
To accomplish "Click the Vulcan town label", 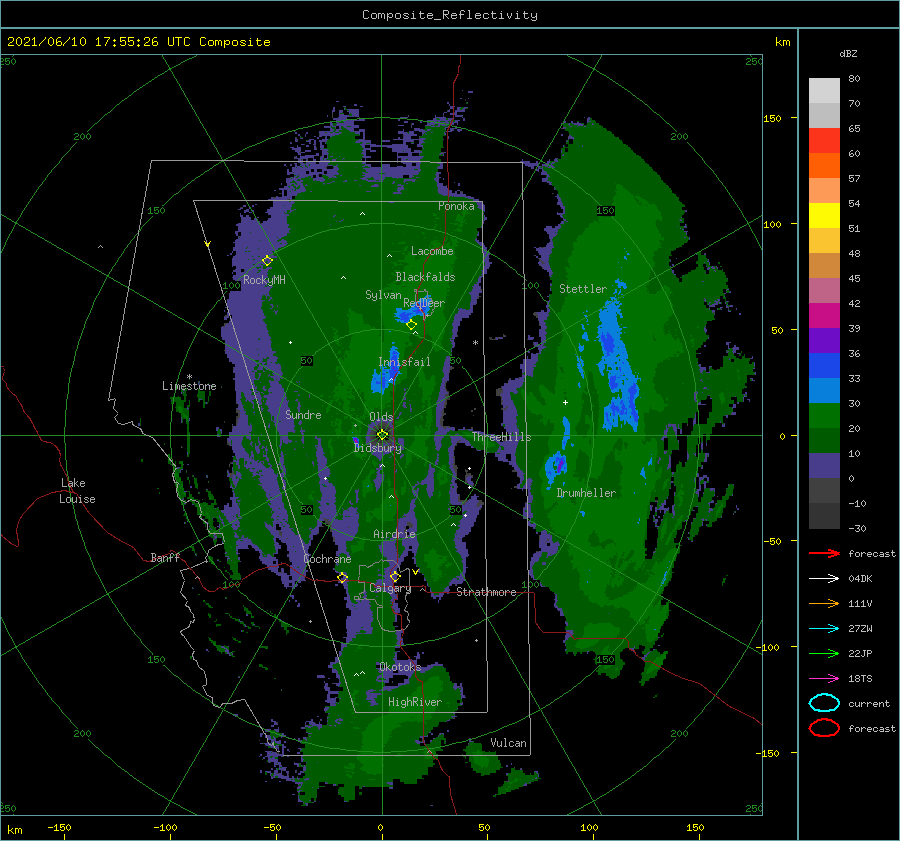I will [x=508, y=743].
